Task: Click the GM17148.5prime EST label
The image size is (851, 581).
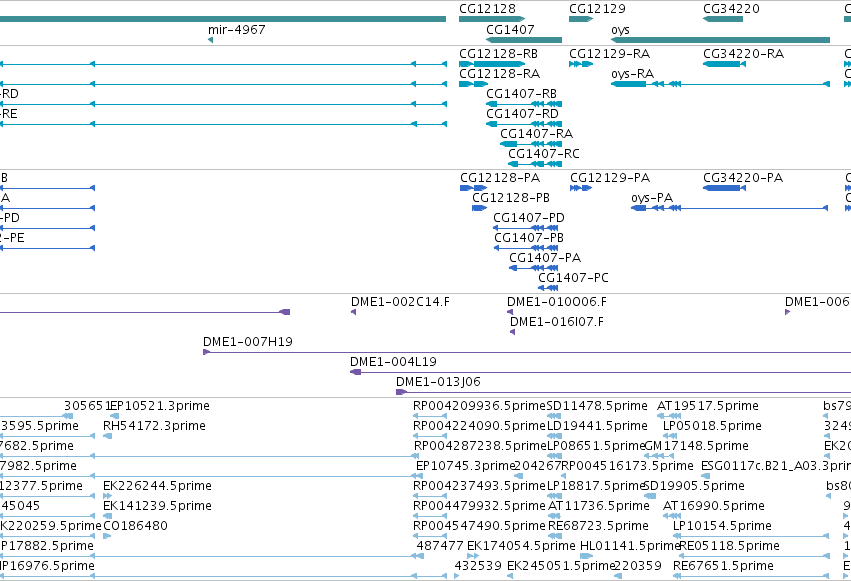Action: [x=696, y=446]
